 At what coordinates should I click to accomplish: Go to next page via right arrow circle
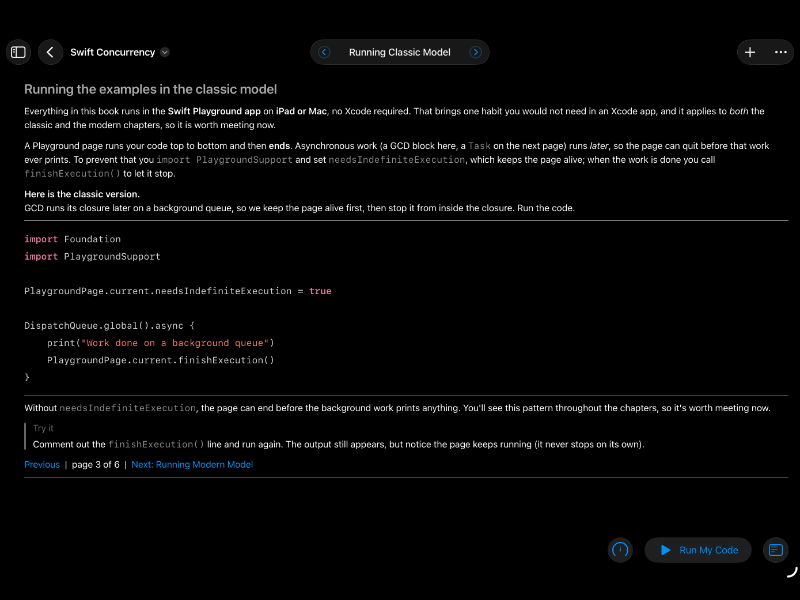(476, 52)
